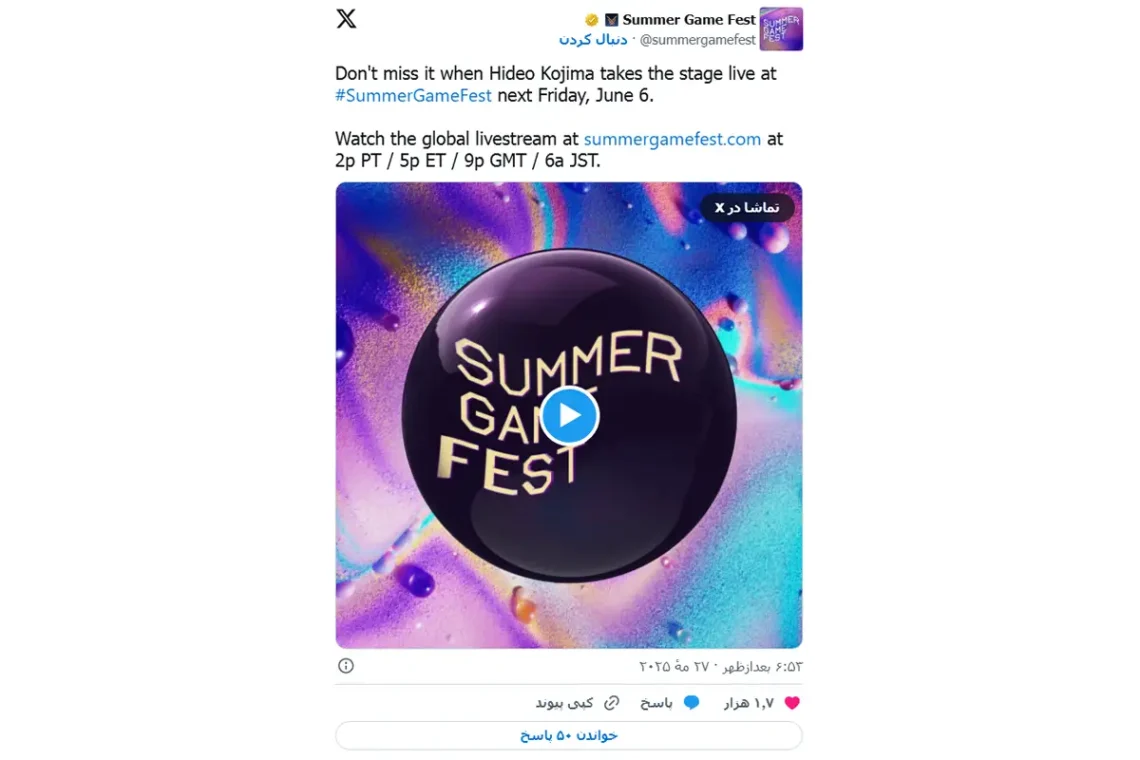The image size is (1140, 760).
Task: Like the tweet with the pink heart icon
Action: click(792, 703)
